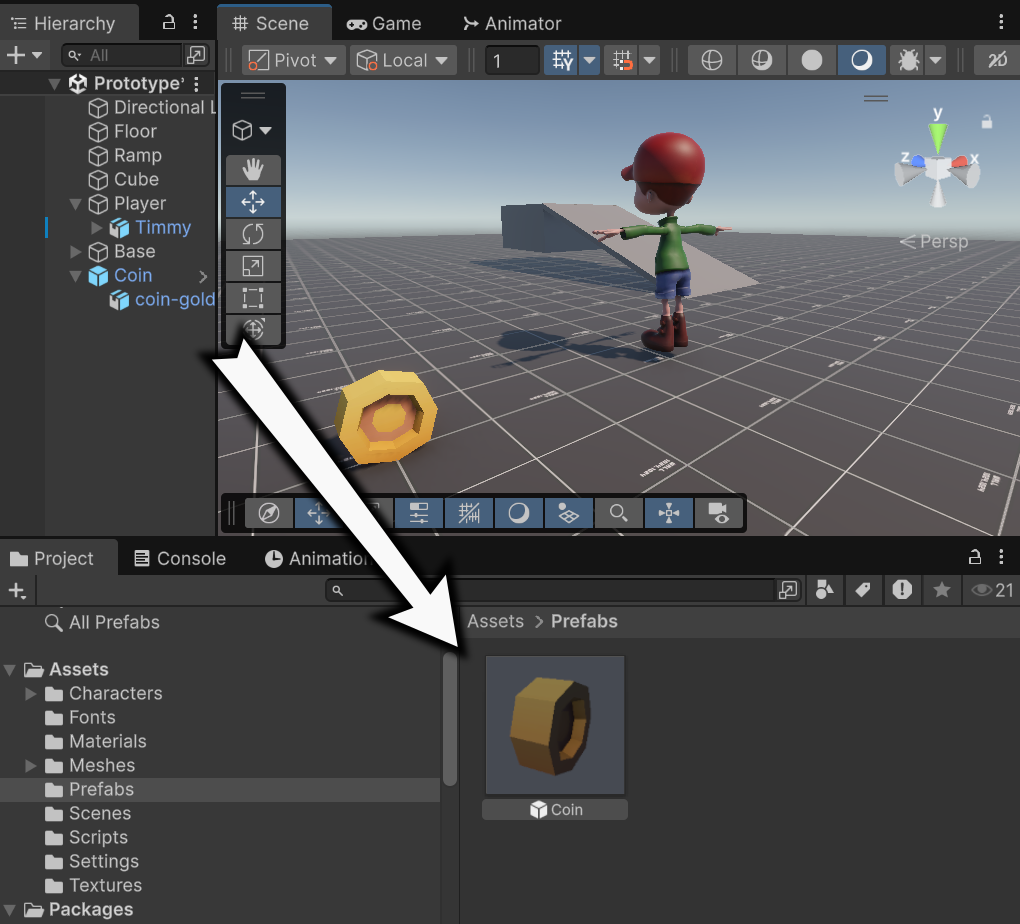1020x924 pixels.
Task: Click the favorites star icon in Project
Action: pos(941,590)
